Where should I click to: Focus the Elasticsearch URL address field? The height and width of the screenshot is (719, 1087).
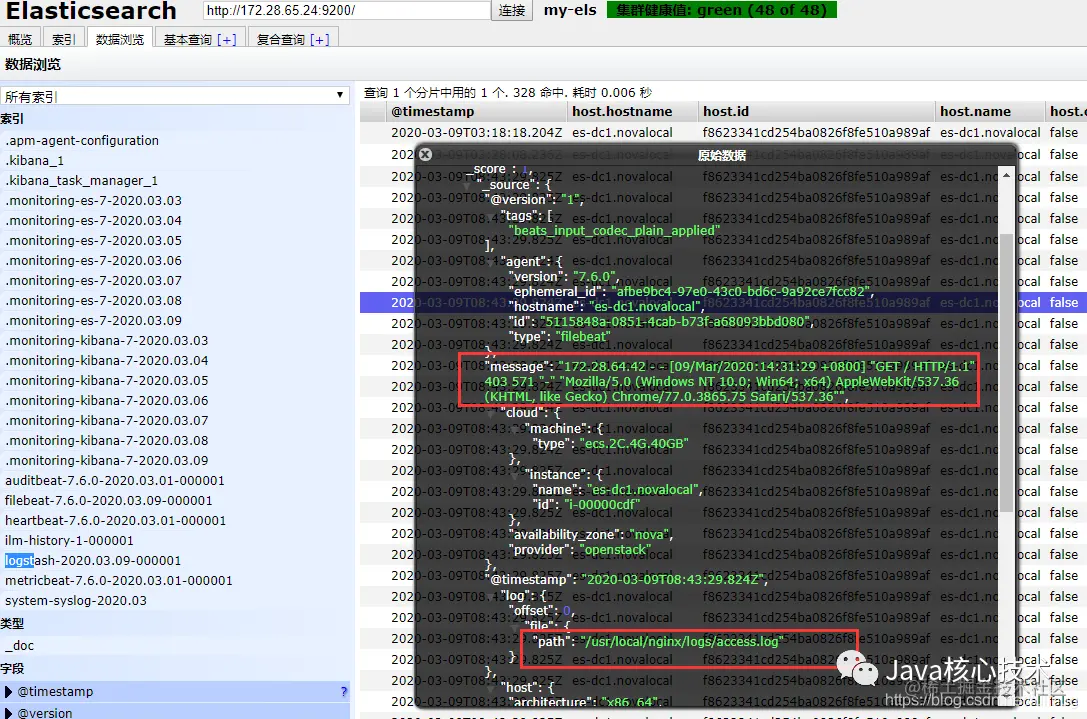347,10
